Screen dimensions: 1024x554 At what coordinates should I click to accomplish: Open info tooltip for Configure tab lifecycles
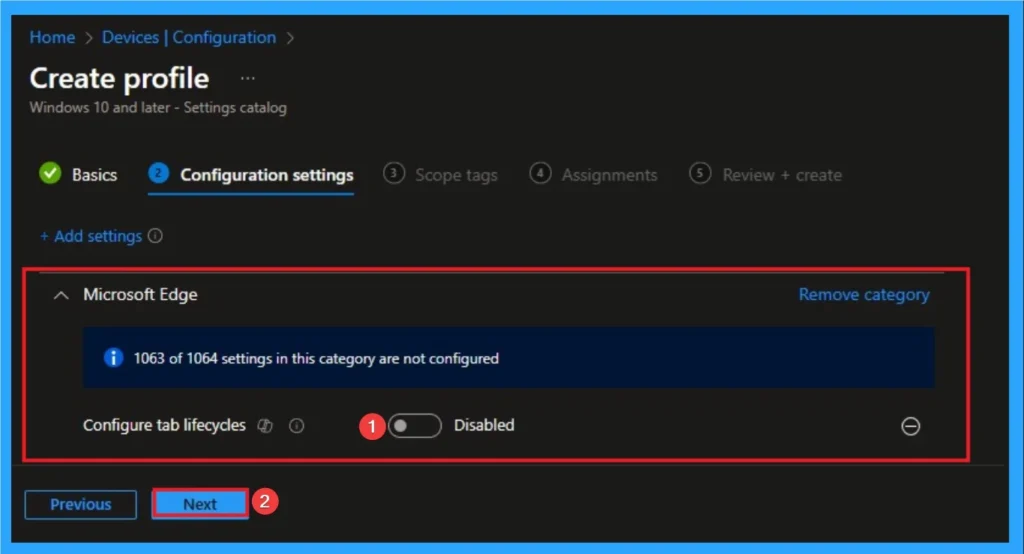click(x=296, y=426)
